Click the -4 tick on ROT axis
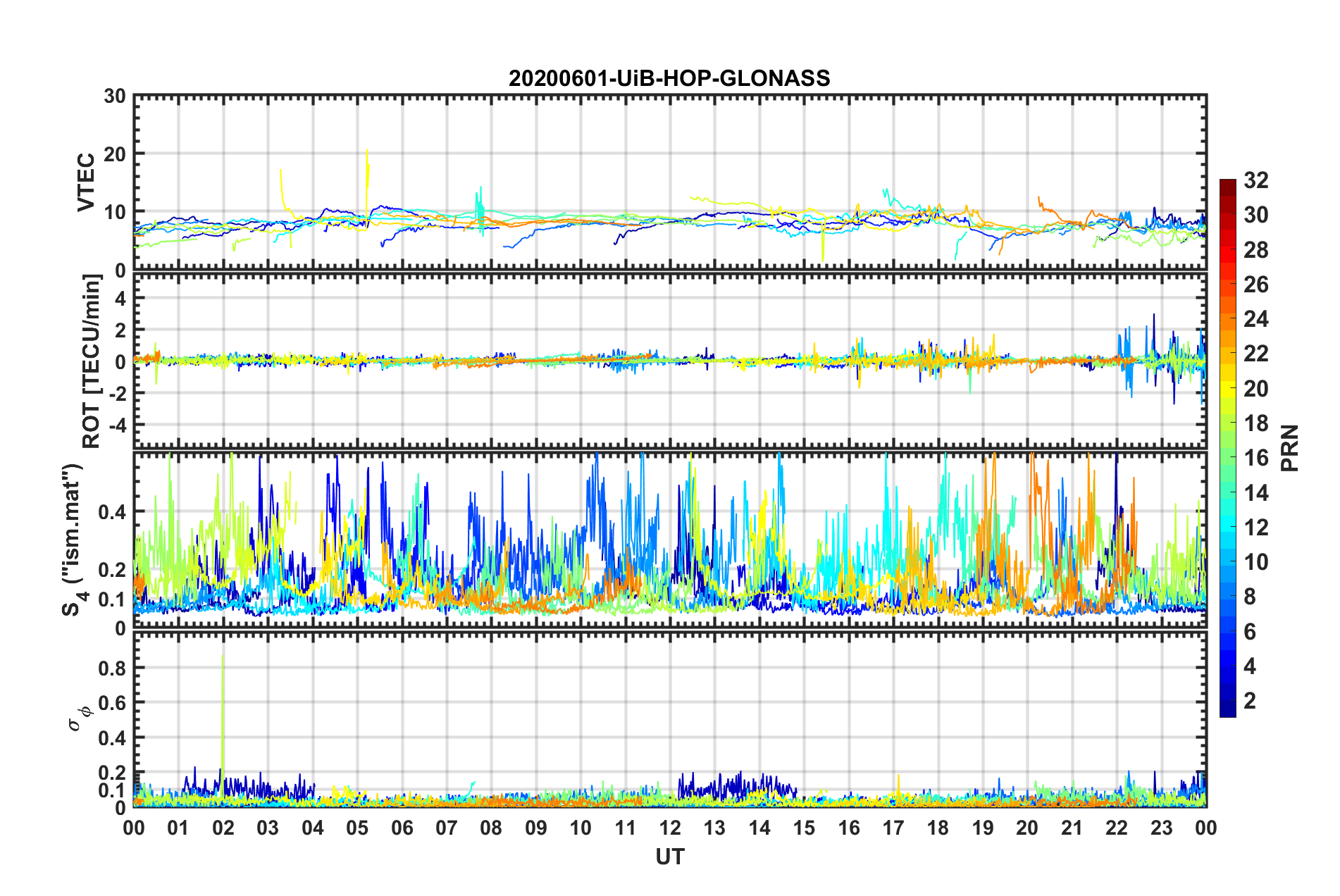The width and height of the screenshot is (1340, 896). 117,425
